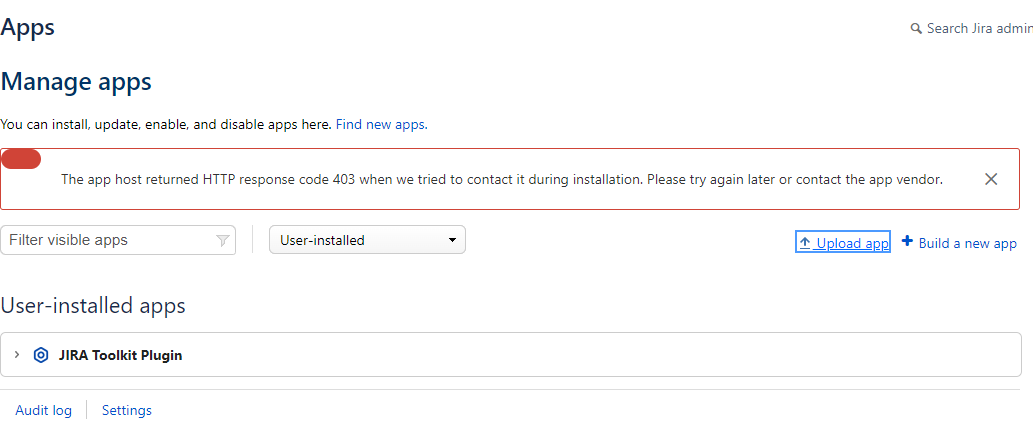Click the funnel filter icon

(223, 241)
